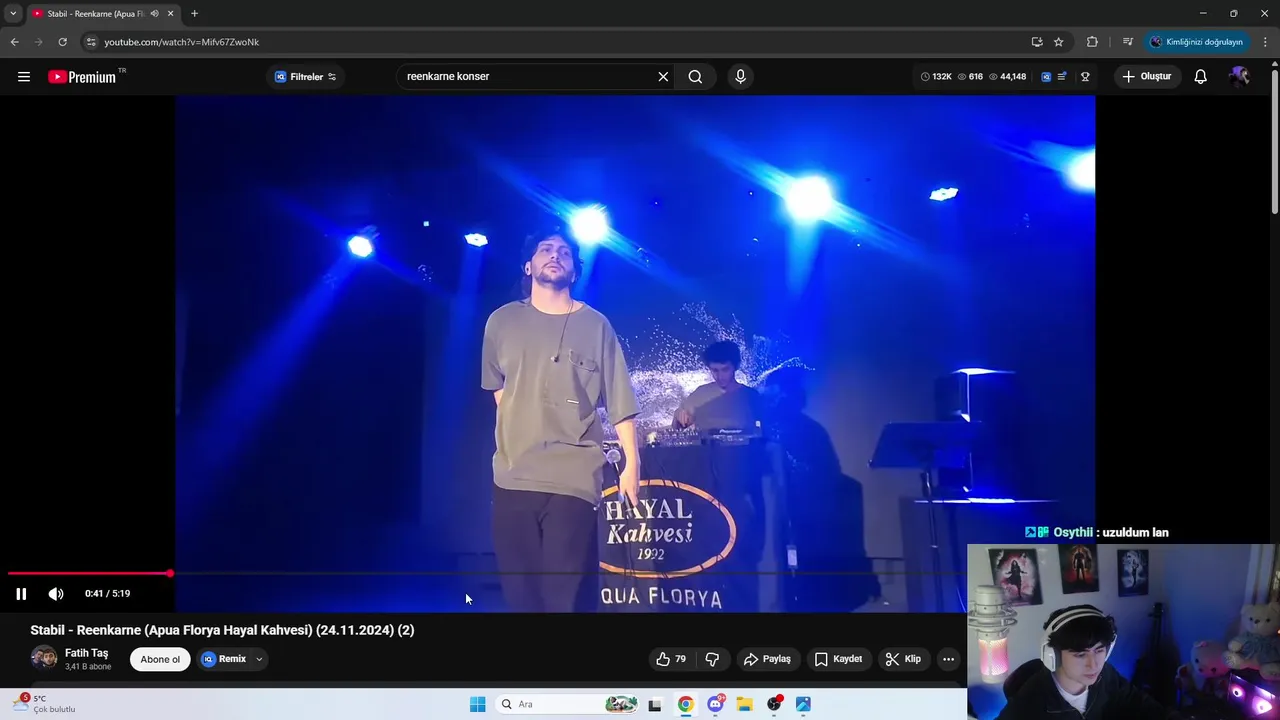Open more actions three-dot menu

coord(948,659)
